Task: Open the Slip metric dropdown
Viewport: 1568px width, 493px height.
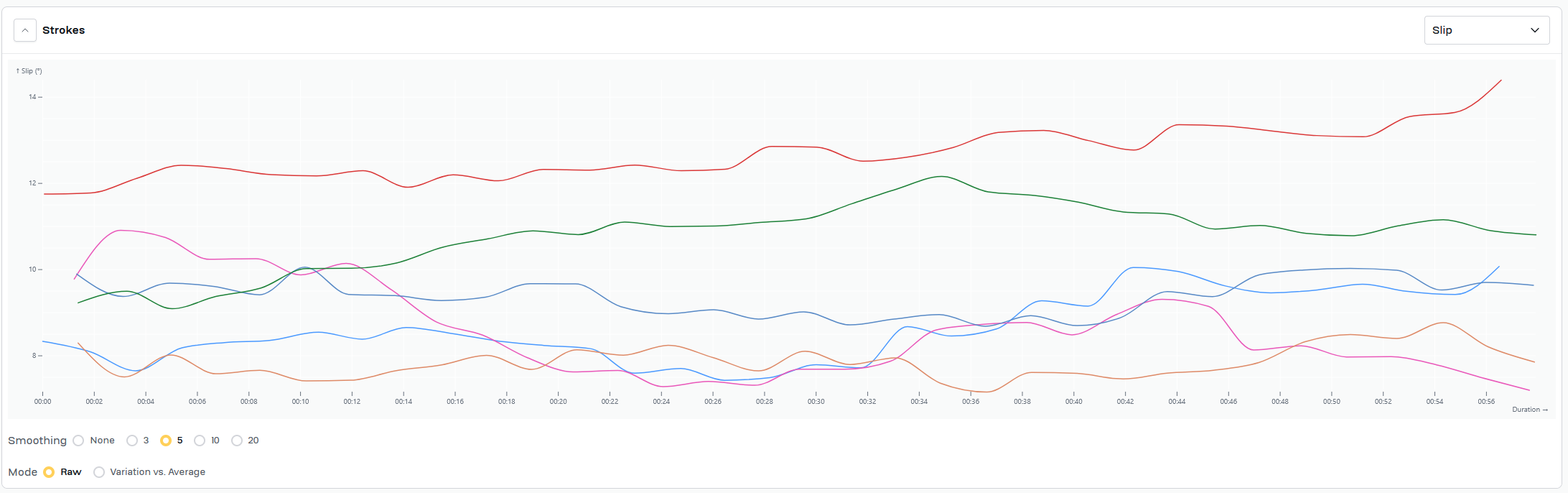Action: pyautogui.click(x=1486, y=30)
